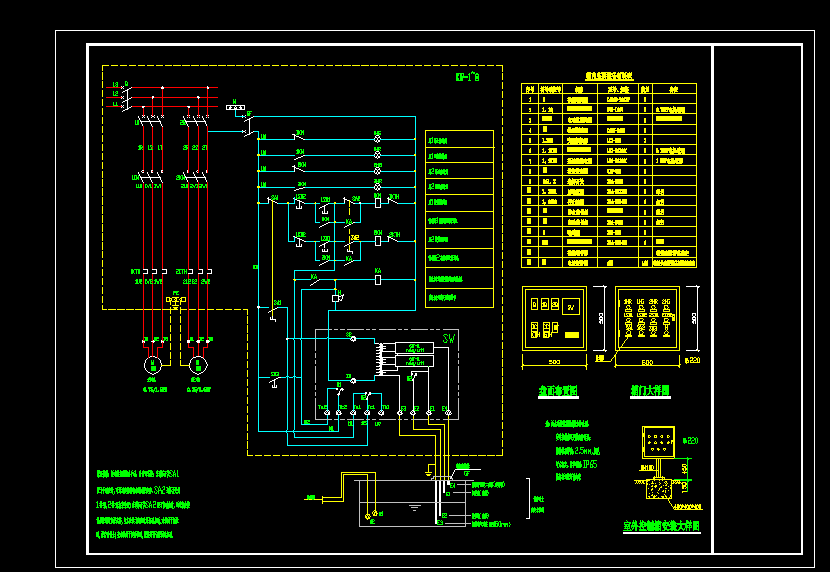Click the 2KTH thermal relay label
Viewport: 830px width, 572px height.
[181, 271]
